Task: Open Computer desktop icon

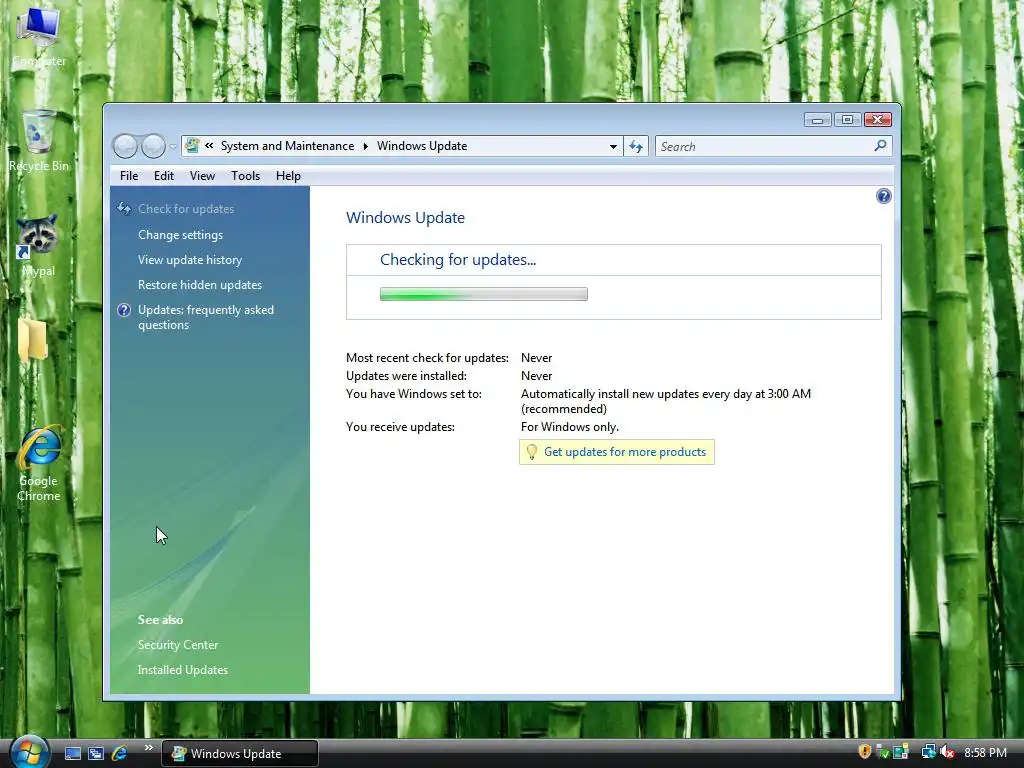Action: click(x=39, y=36)
